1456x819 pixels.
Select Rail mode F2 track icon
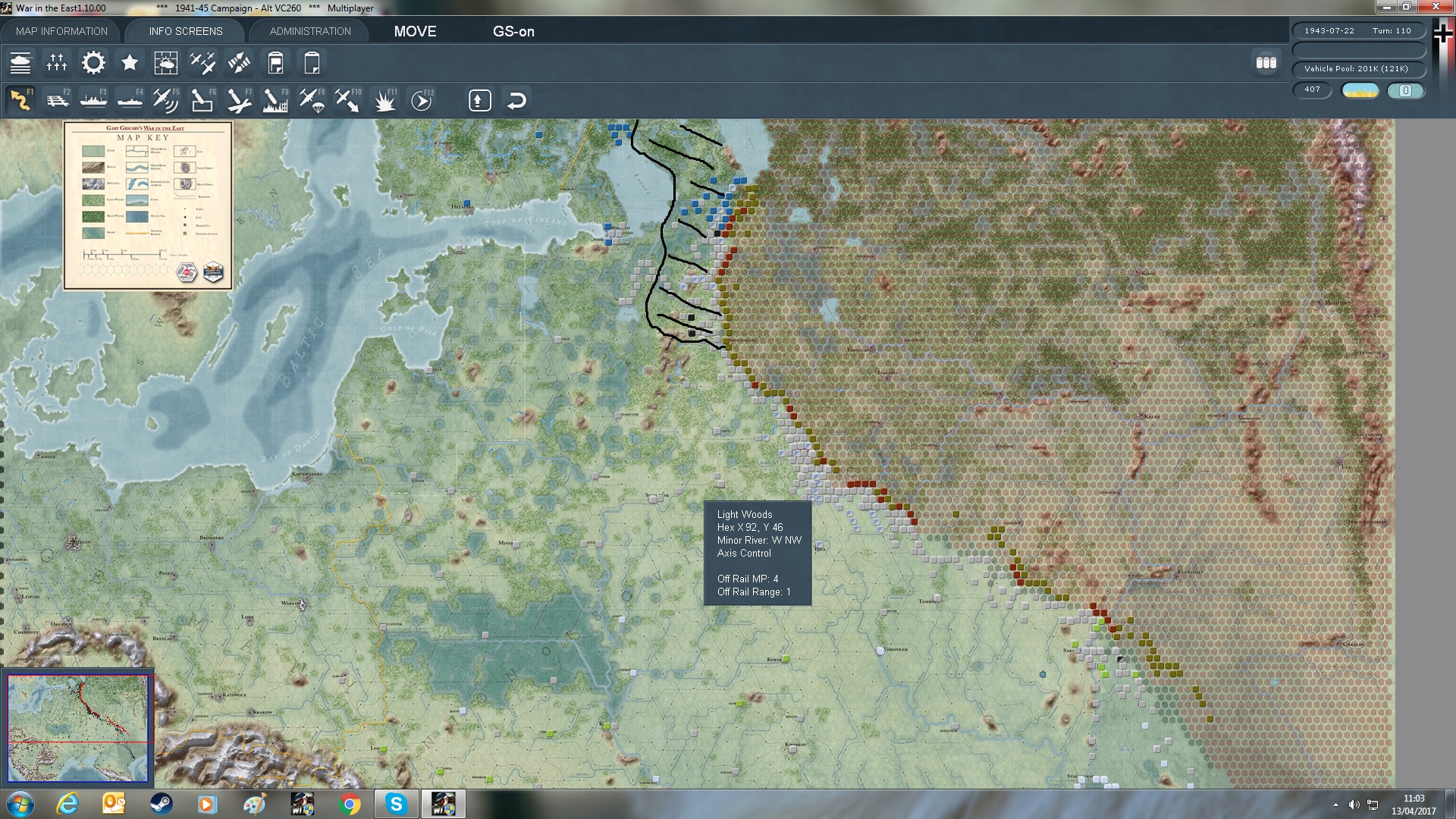[x=57, y=100]
